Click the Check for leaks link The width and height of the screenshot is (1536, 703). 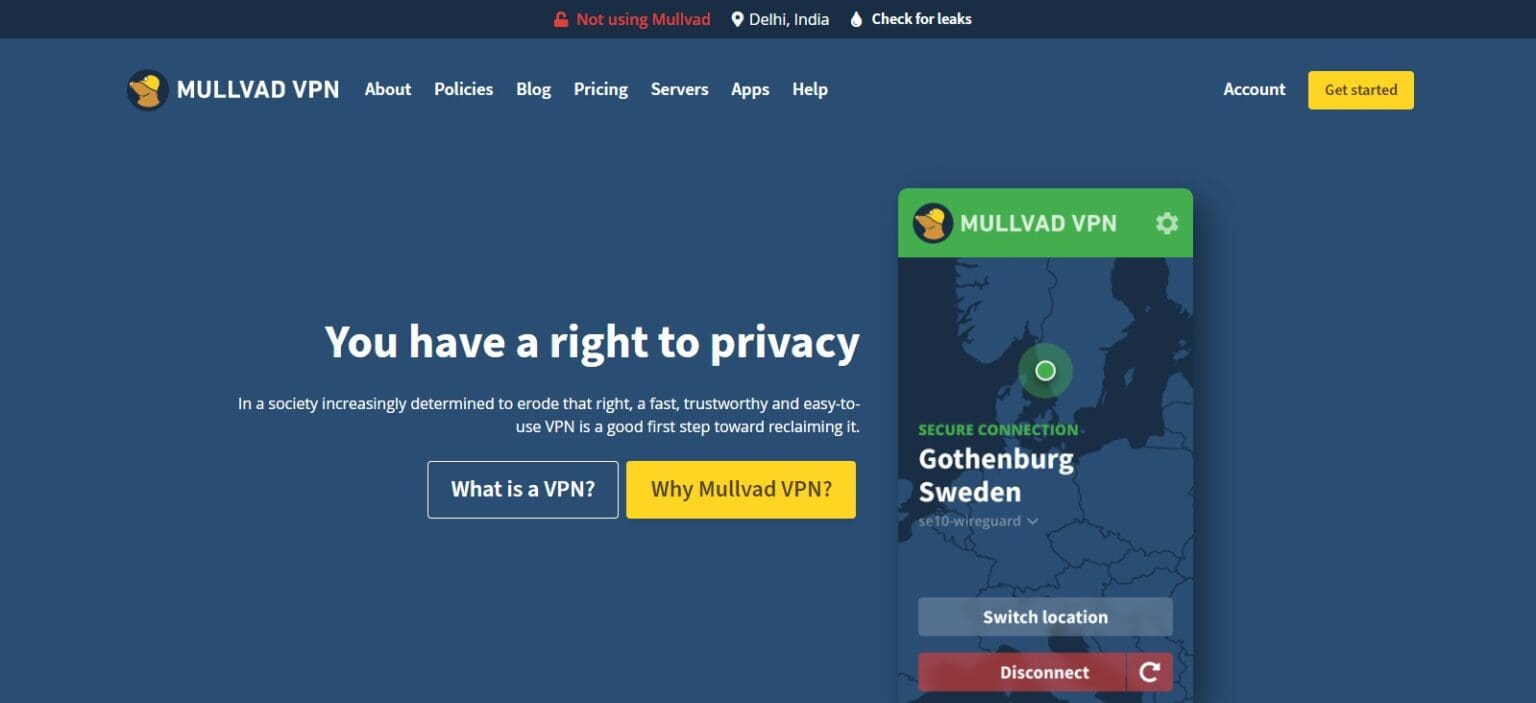[921, 19]
